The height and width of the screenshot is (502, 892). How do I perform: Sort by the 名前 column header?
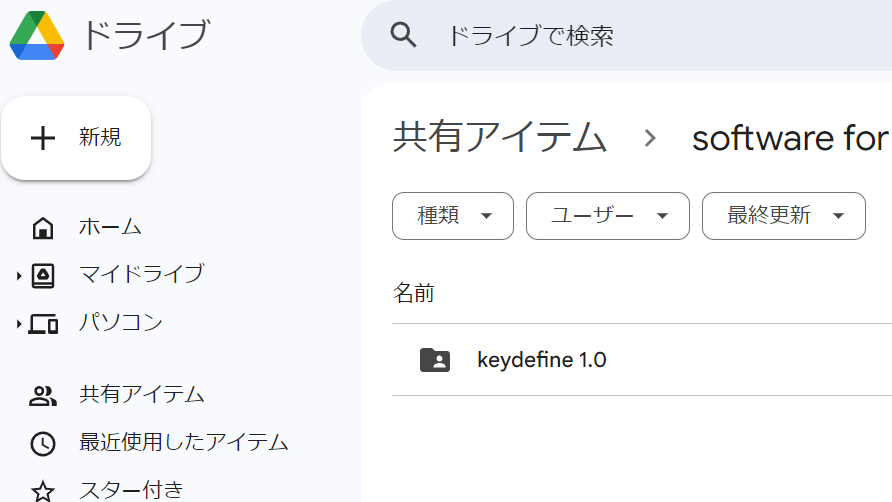click(x=414, y=294)
